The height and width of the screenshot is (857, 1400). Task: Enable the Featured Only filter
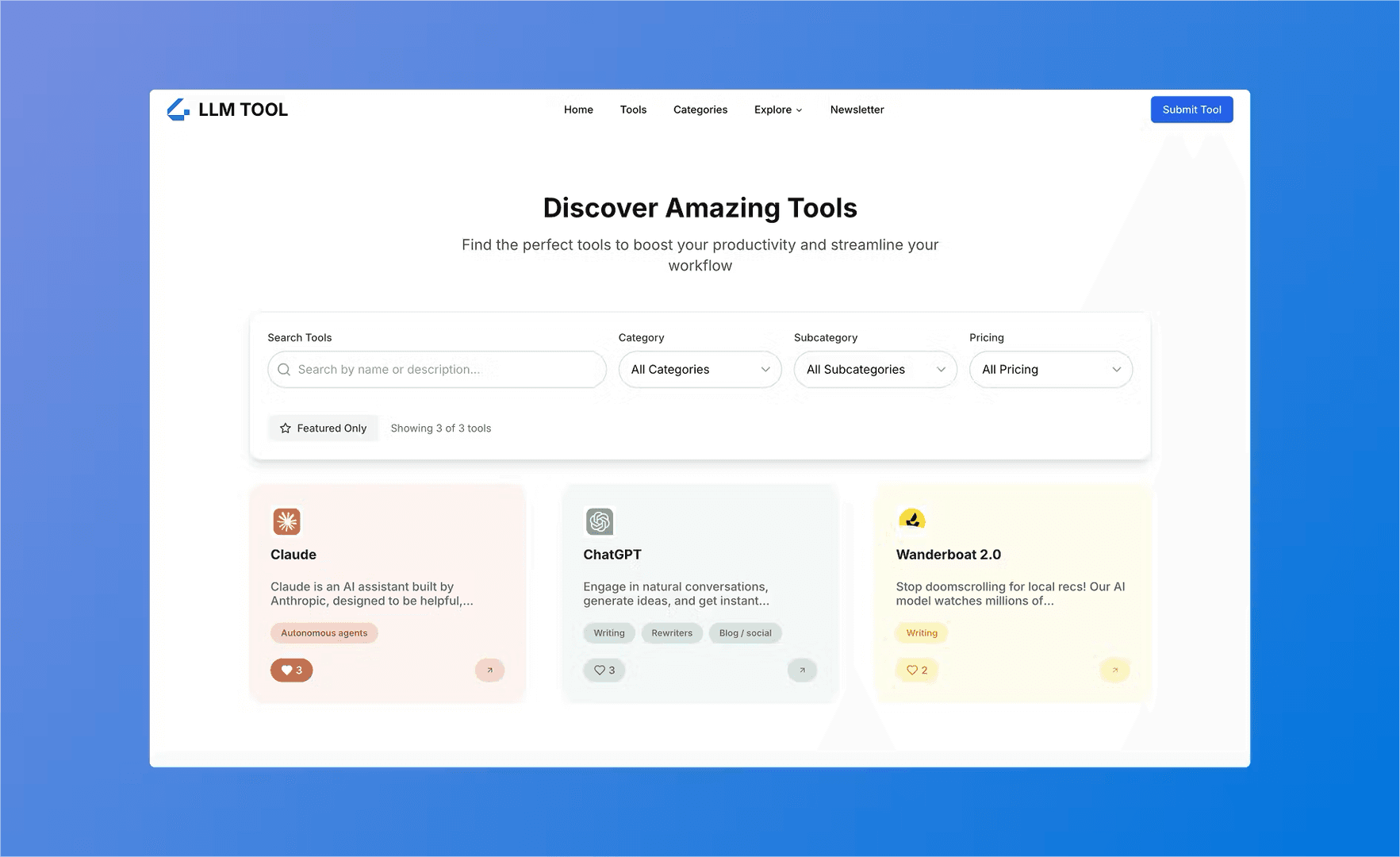point(323,428)
